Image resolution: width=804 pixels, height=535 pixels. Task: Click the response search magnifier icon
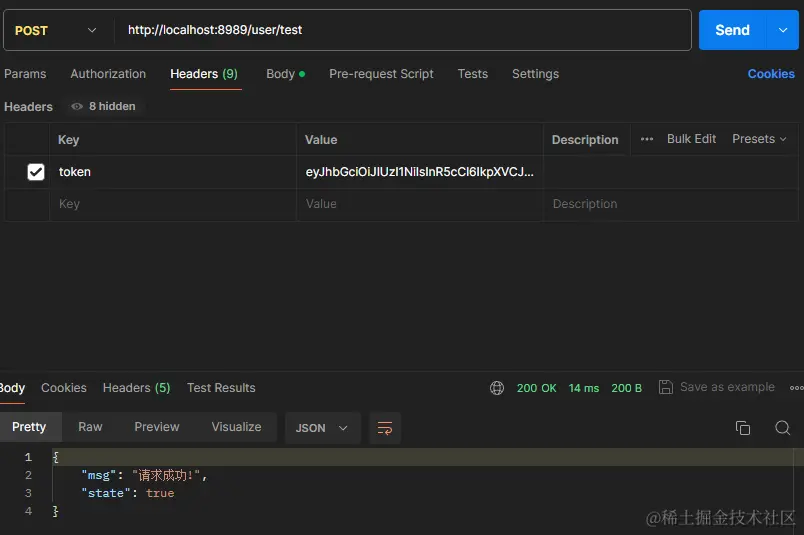tap(782, 428)
